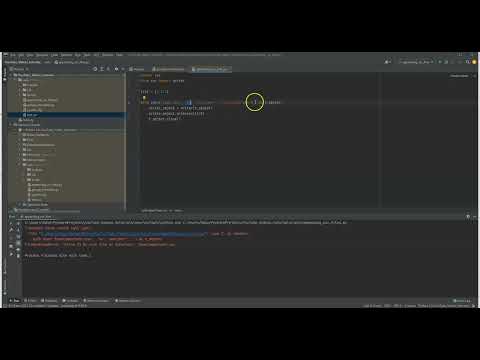Open Run panel settings gear icon

[468, 217]
